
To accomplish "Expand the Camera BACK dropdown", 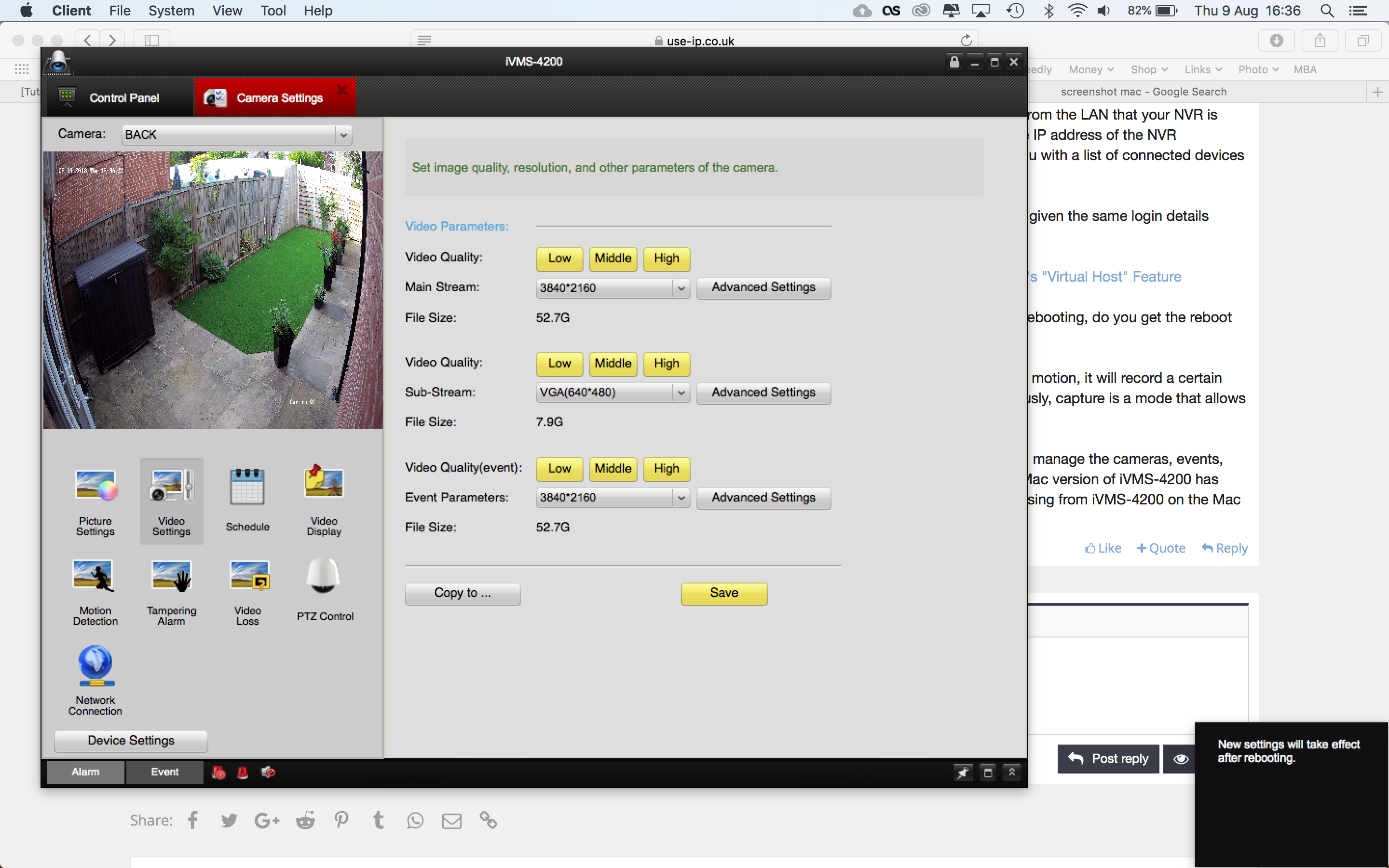I will pyautogui.click(x=343, y=136).
